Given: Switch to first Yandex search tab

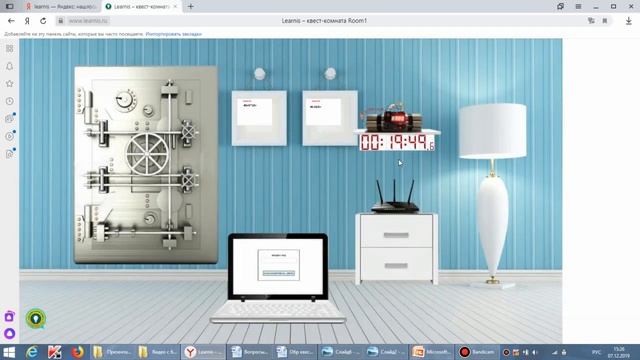Looking at the screenshot, I should coord(60,7).
